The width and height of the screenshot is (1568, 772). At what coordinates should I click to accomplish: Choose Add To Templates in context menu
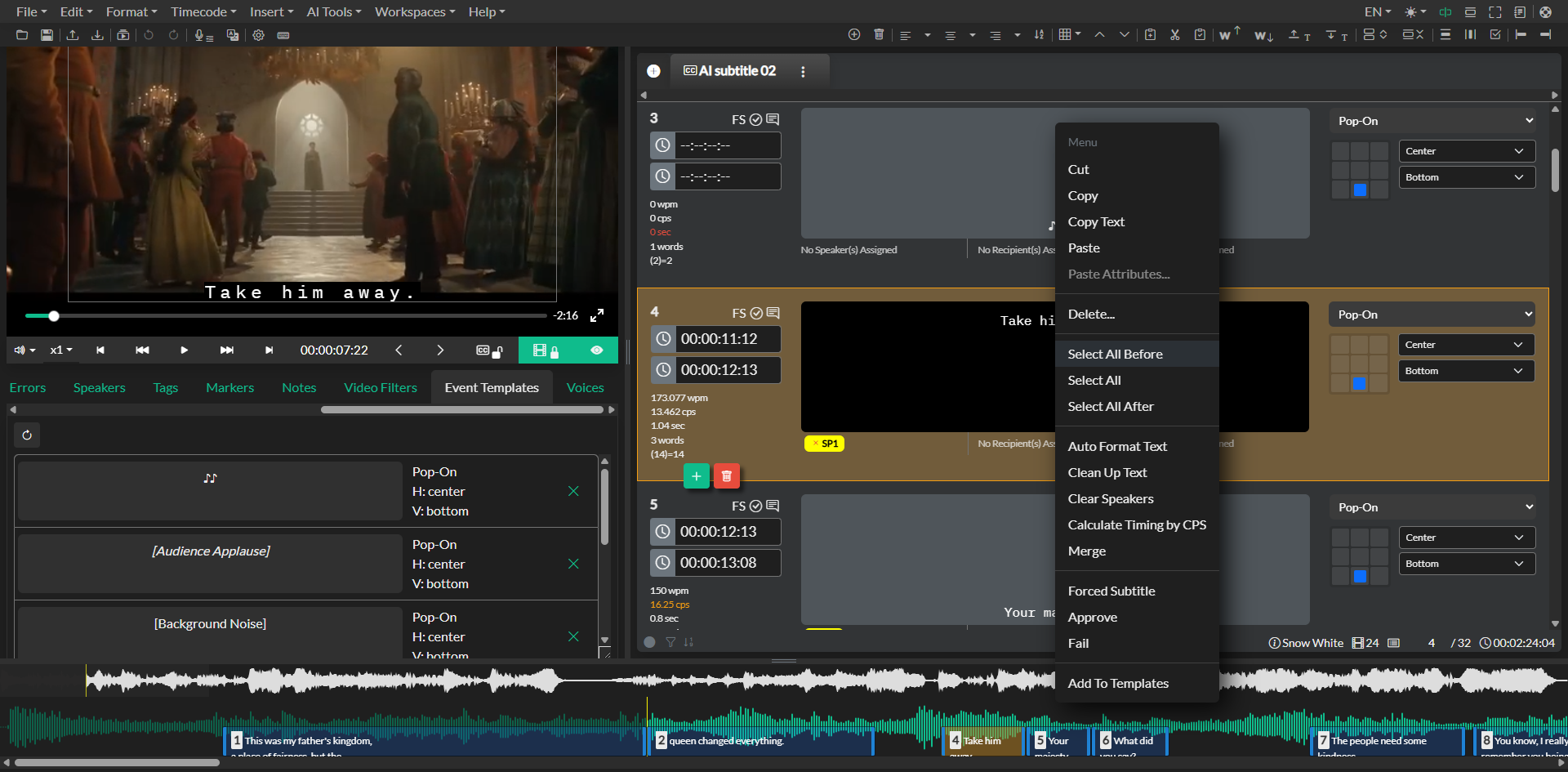tap(1137, 683)
